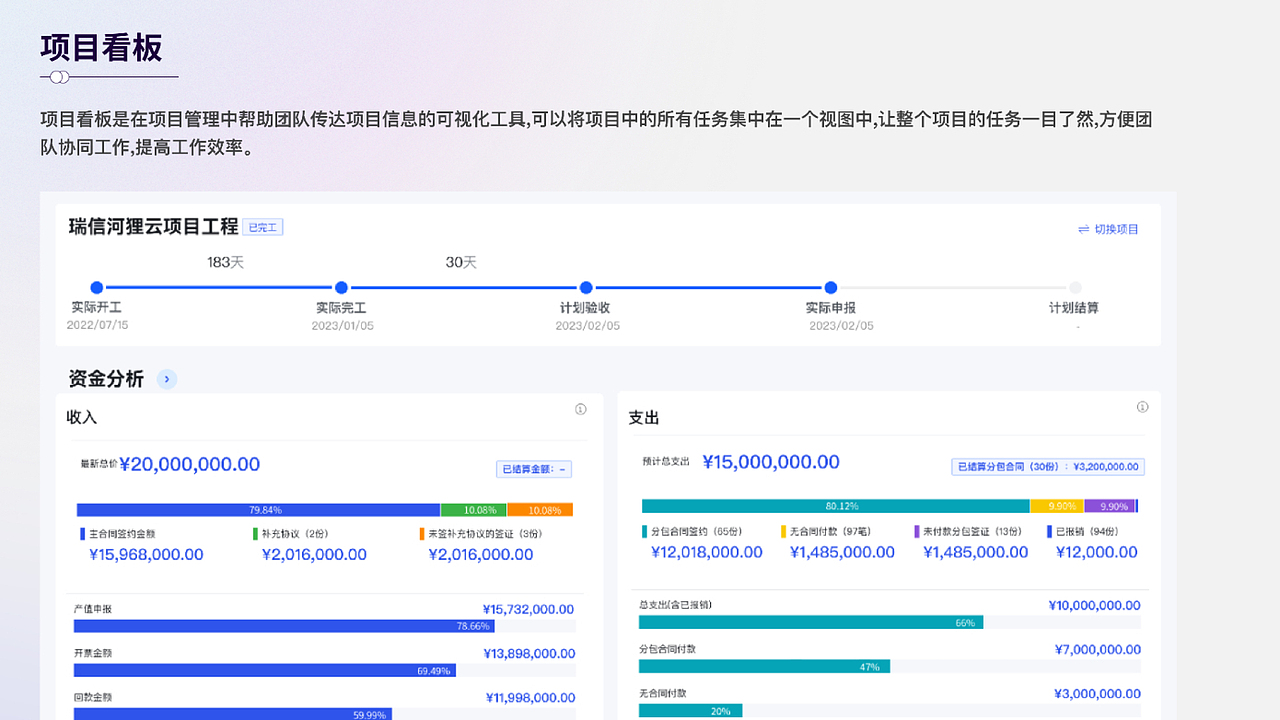Click the 产值申报 row label
Image resolution: width=1280 pixels, height=720 pixels.
92,609
